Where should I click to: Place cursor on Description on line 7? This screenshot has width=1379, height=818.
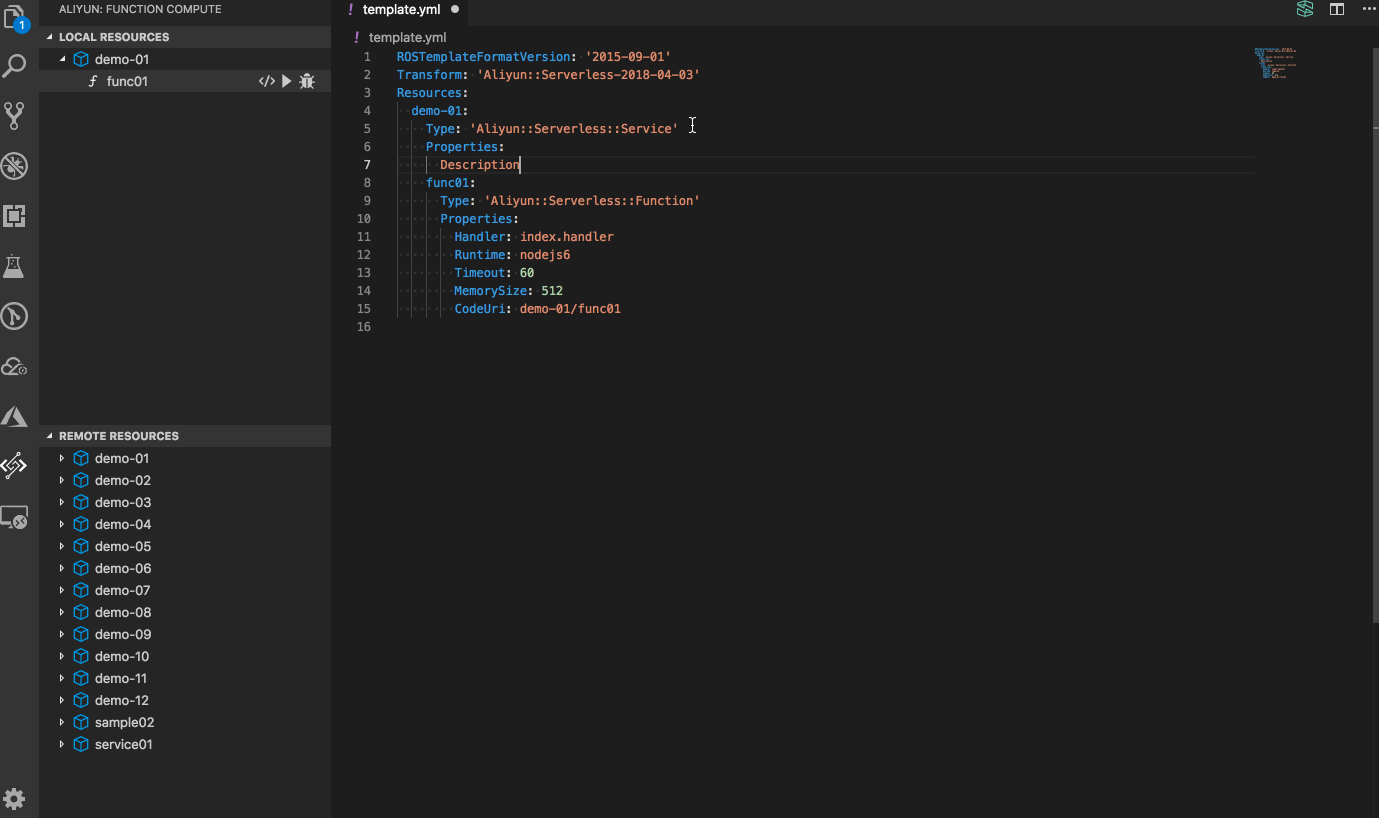pyautogui.click(x=480, y=165)
